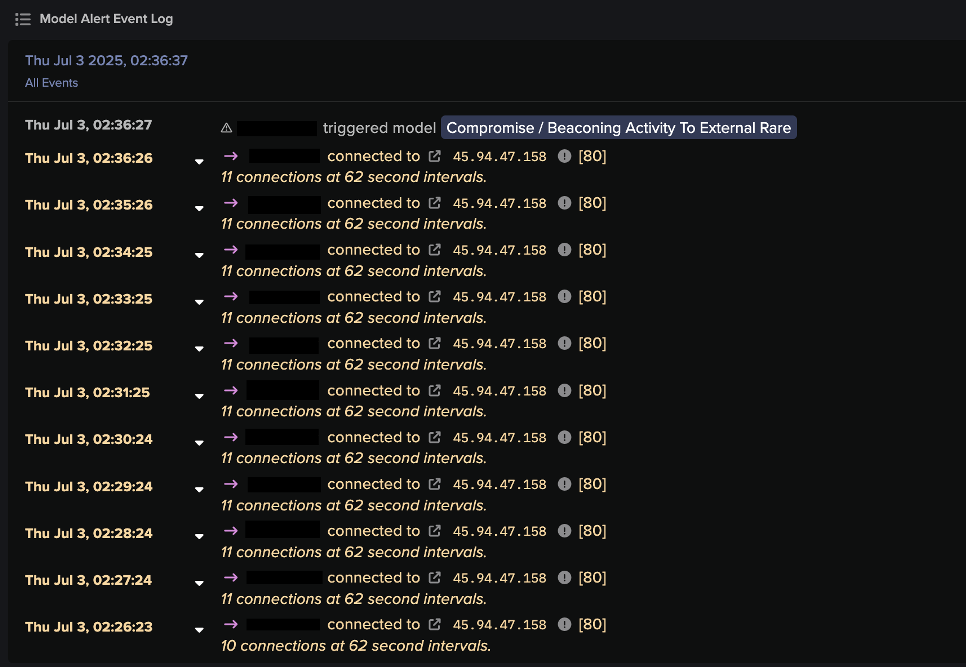The image size is (966, 667).
Task: Click the orange arrow icon on the 02:34:25 event
Action: [x=231, y=249]
